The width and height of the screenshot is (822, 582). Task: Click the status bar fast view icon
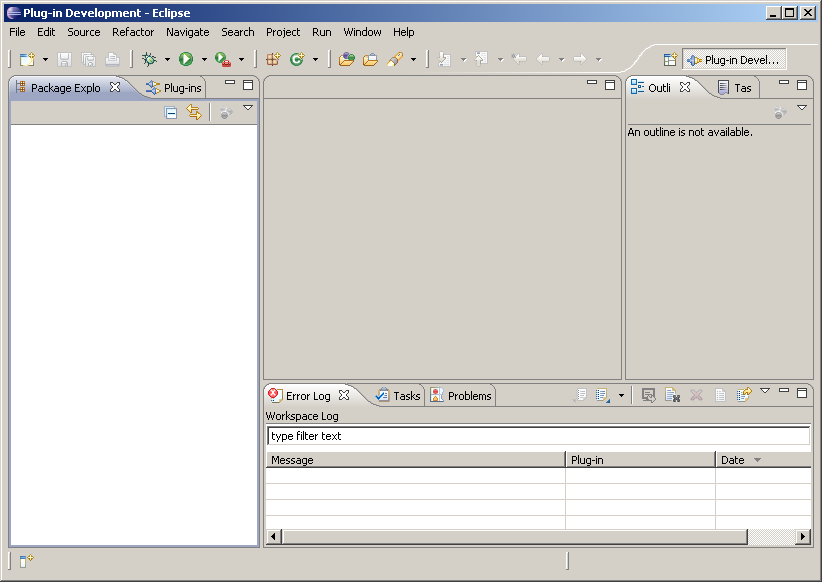(26, 561)
